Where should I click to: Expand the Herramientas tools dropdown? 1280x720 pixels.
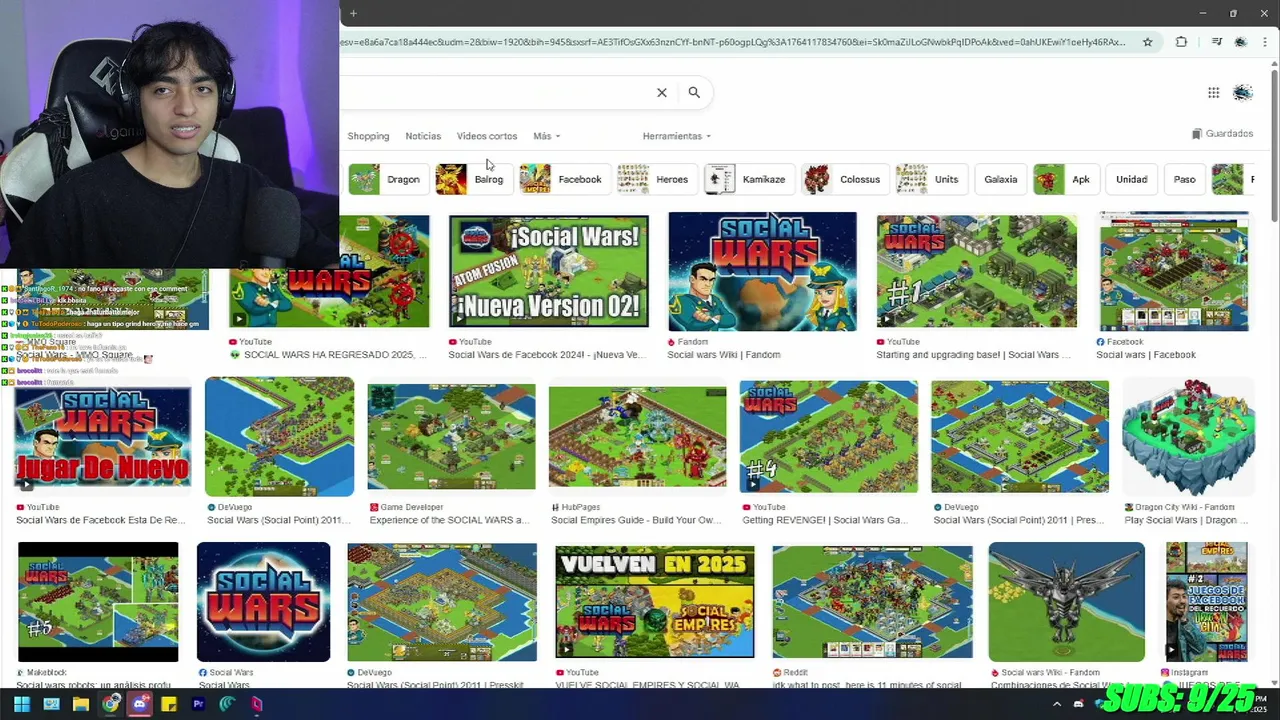click(x=677, y=136)
